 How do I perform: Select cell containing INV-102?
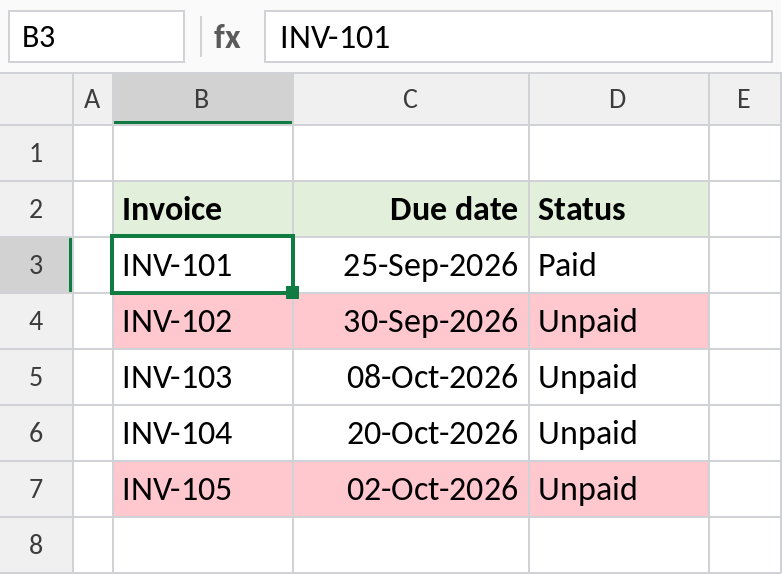(x=203, y=321)
